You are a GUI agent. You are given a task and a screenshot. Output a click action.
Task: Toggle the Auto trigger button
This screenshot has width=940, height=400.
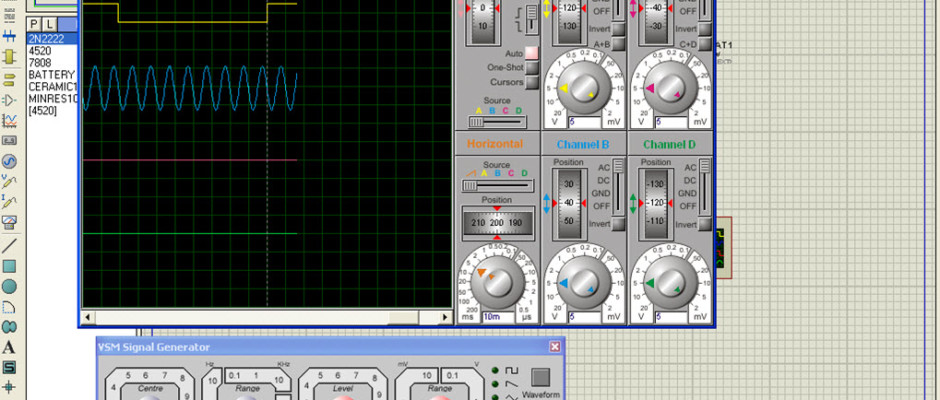click(x=532, y=53)
